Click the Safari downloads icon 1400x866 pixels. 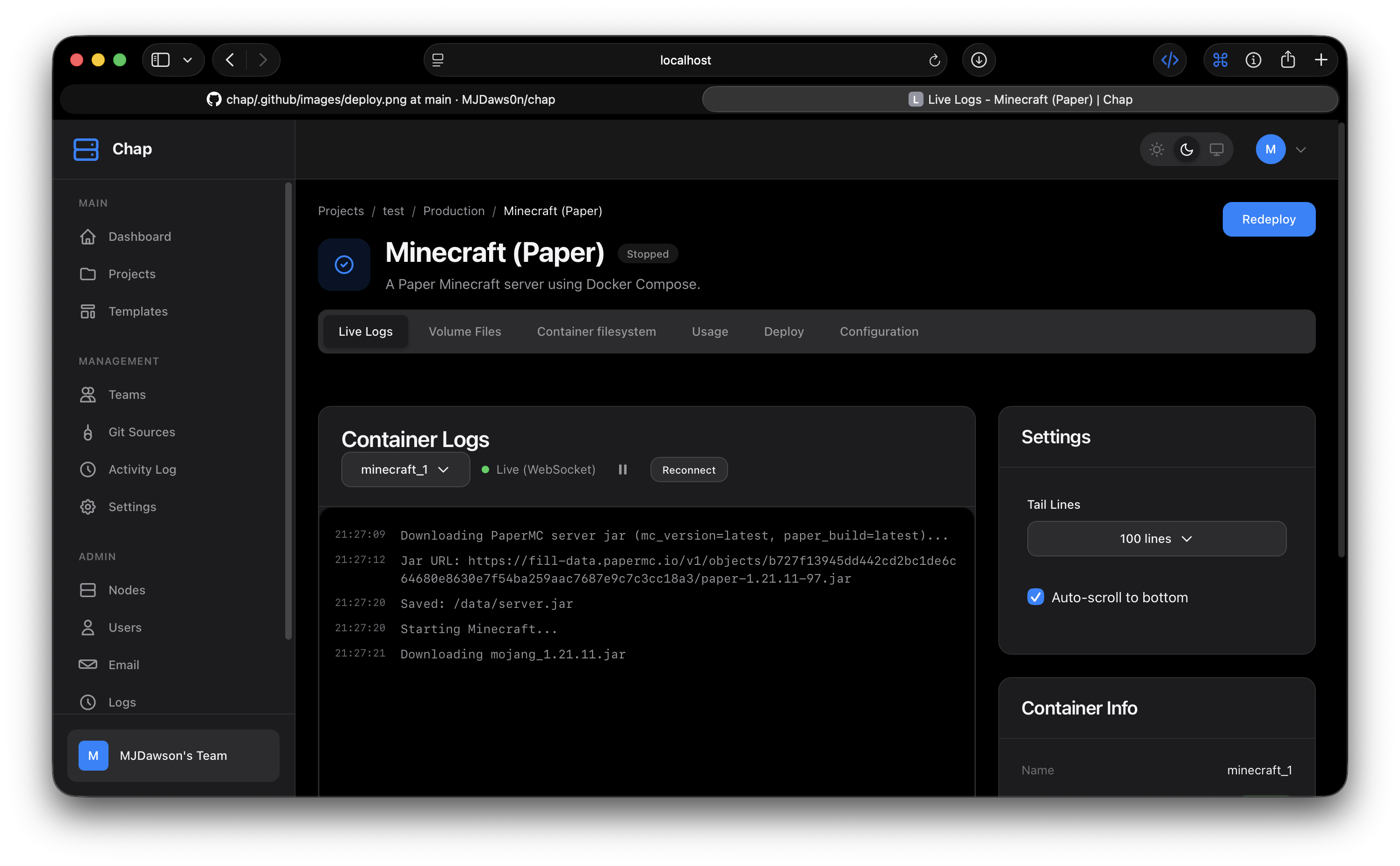[979, 60]
